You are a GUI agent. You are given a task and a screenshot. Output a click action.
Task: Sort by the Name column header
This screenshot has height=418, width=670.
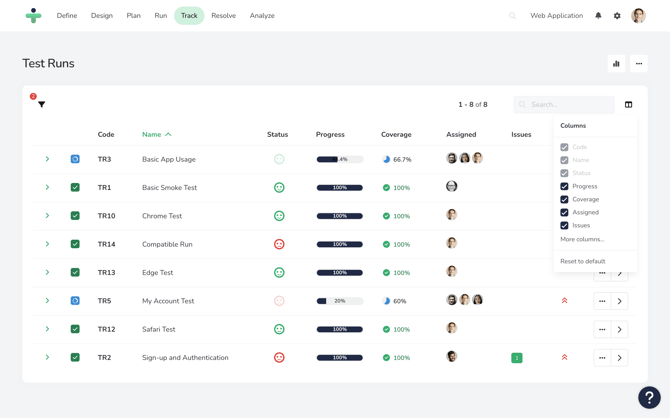coord(156,134)
